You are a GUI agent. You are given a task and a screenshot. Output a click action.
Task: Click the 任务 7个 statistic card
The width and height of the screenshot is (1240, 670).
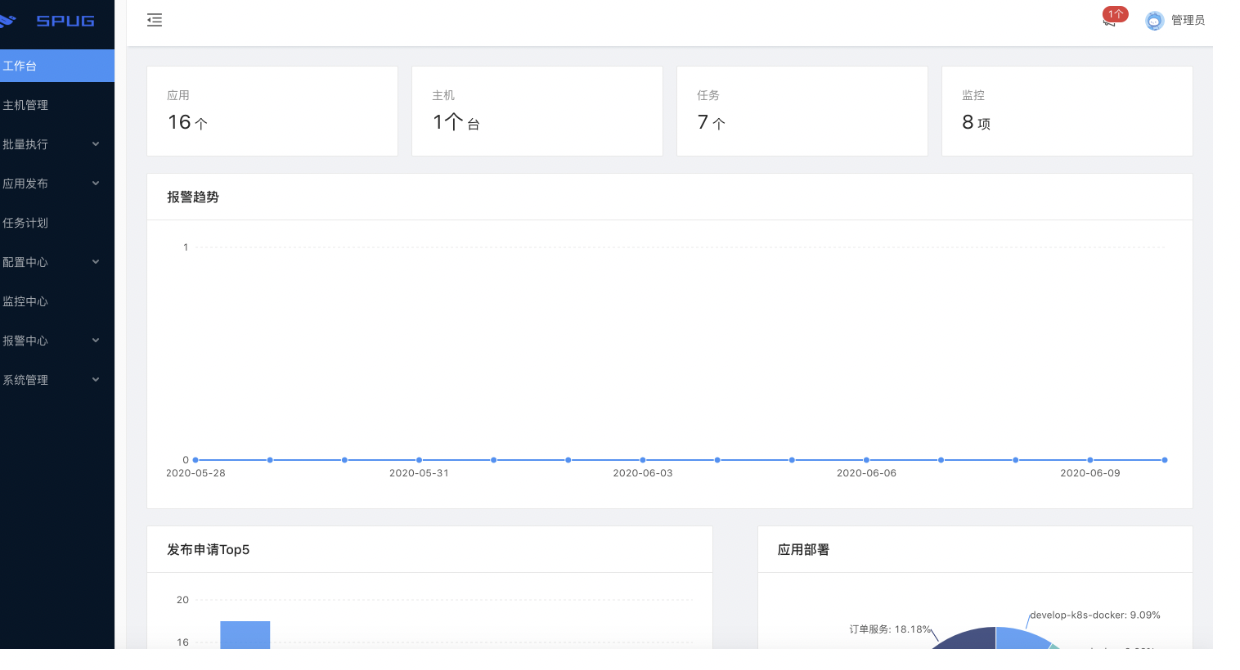tap(802, 111)
